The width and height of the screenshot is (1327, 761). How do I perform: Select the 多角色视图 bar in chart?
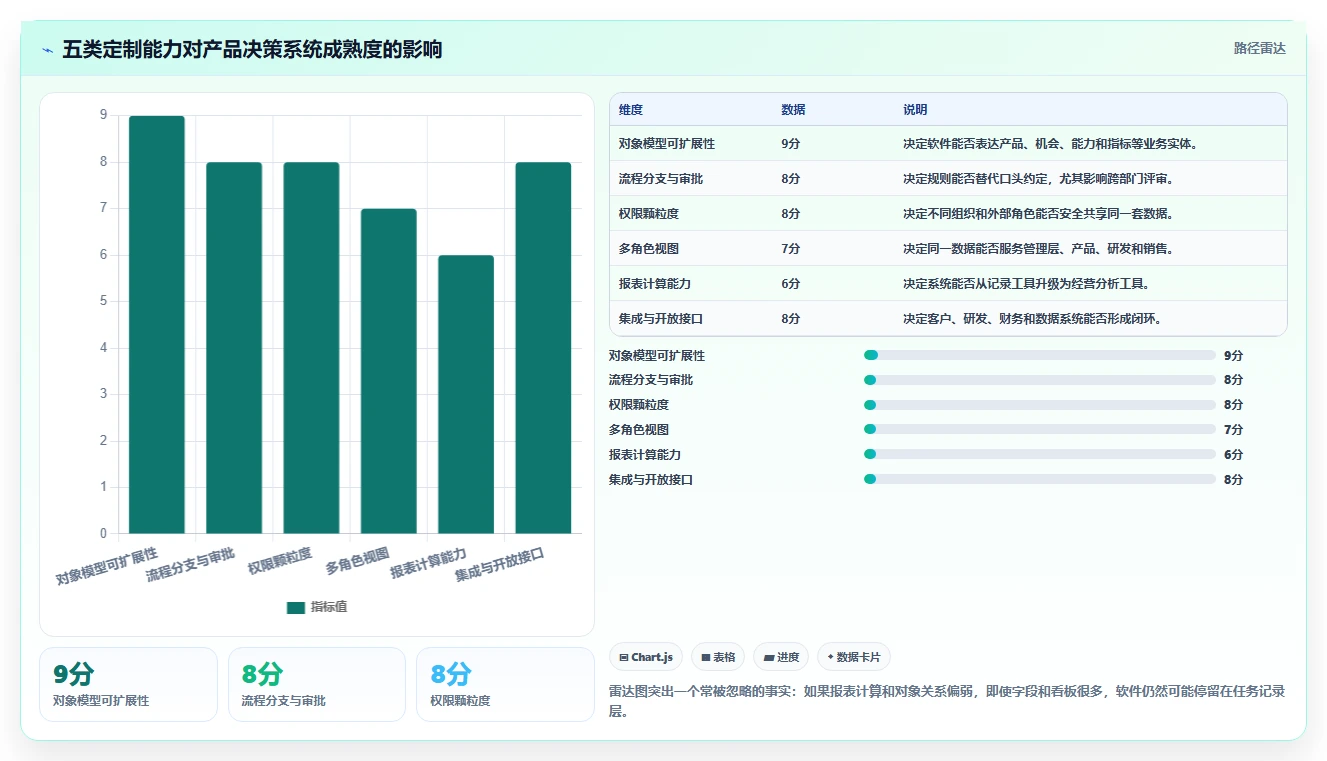(x=389, y=370)
